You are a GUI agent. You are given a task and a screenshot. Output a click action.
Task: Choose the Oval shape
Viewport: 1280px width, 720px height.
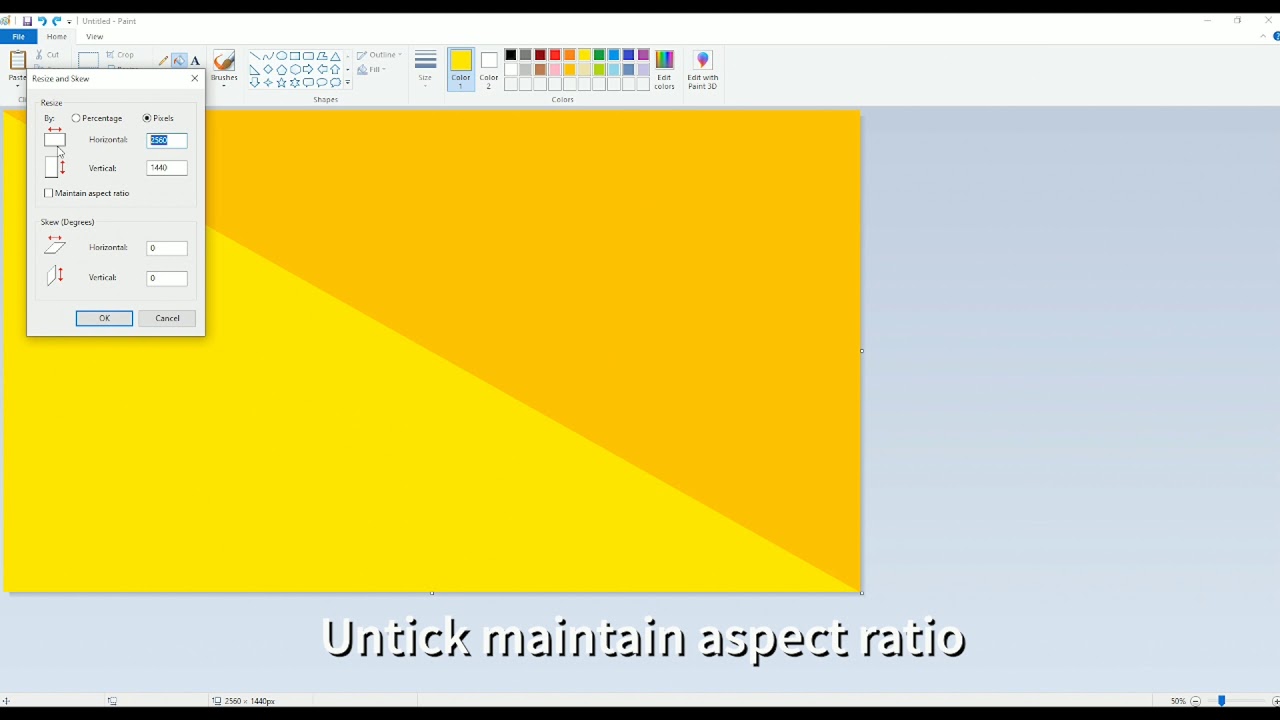click(282, 56)
